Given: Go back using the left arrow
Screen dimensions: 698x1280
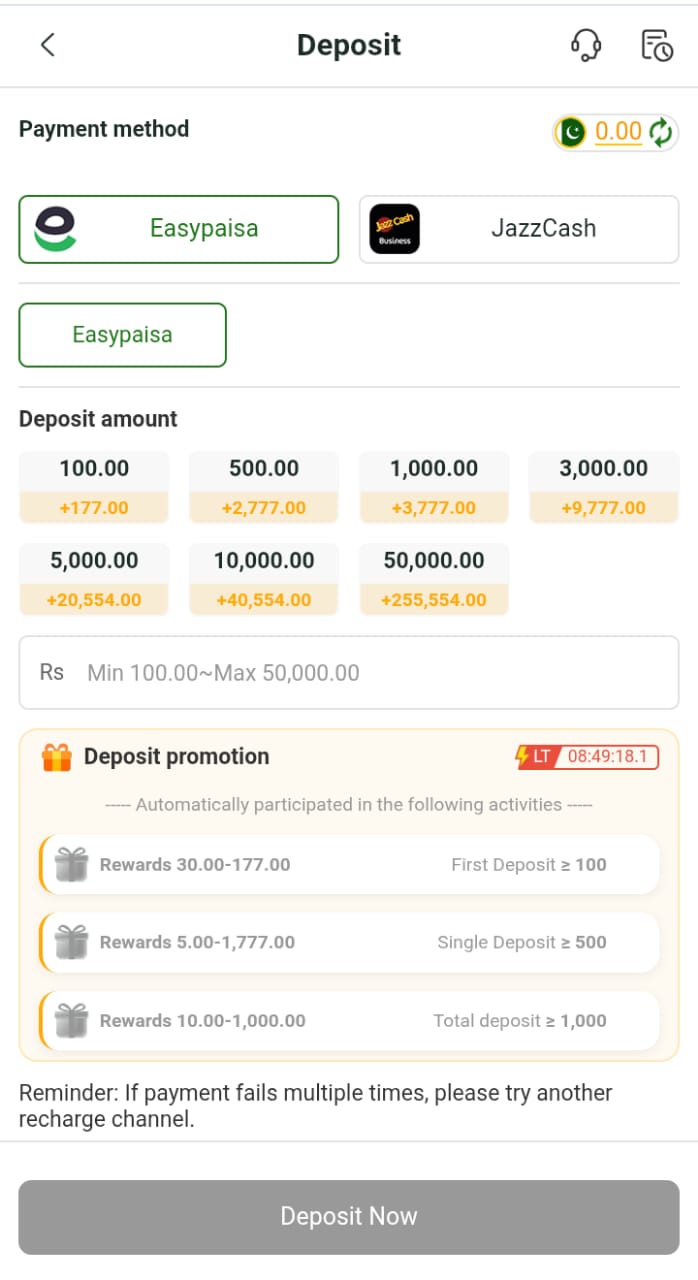Looking at the screenshot, I should (x=47, y=45).
